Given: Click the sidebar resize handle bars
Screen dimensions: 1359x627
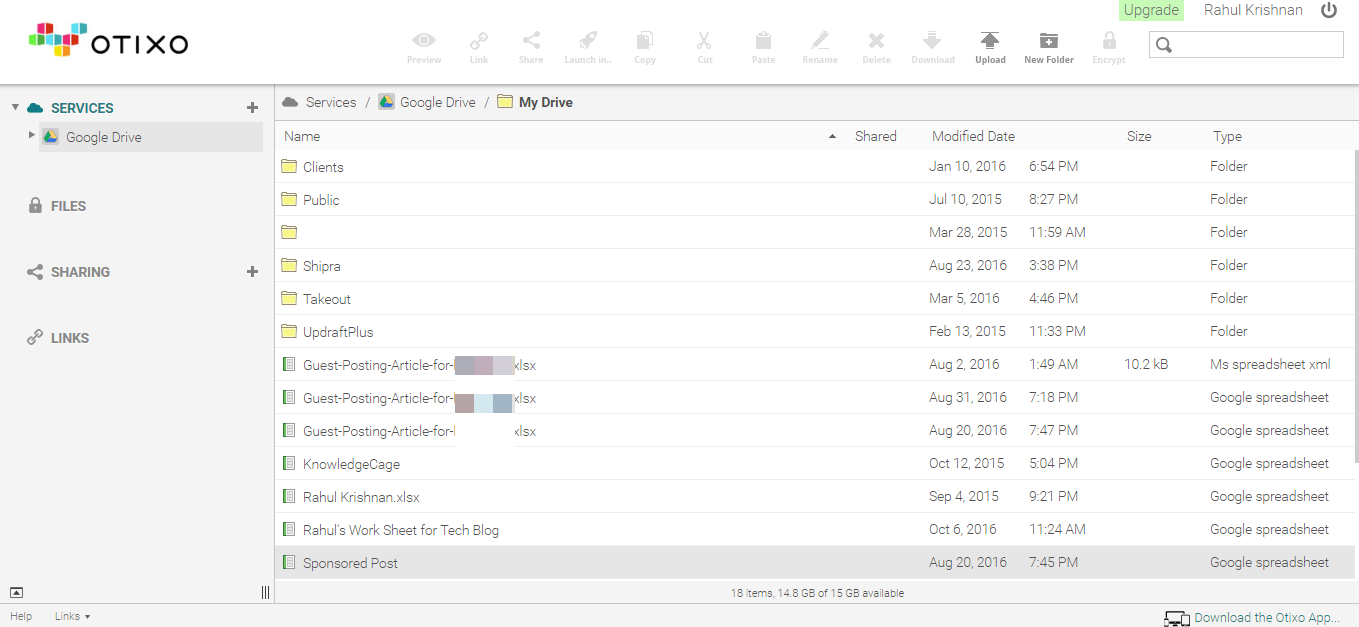Looking at the screenshot, I should point(265,592).
